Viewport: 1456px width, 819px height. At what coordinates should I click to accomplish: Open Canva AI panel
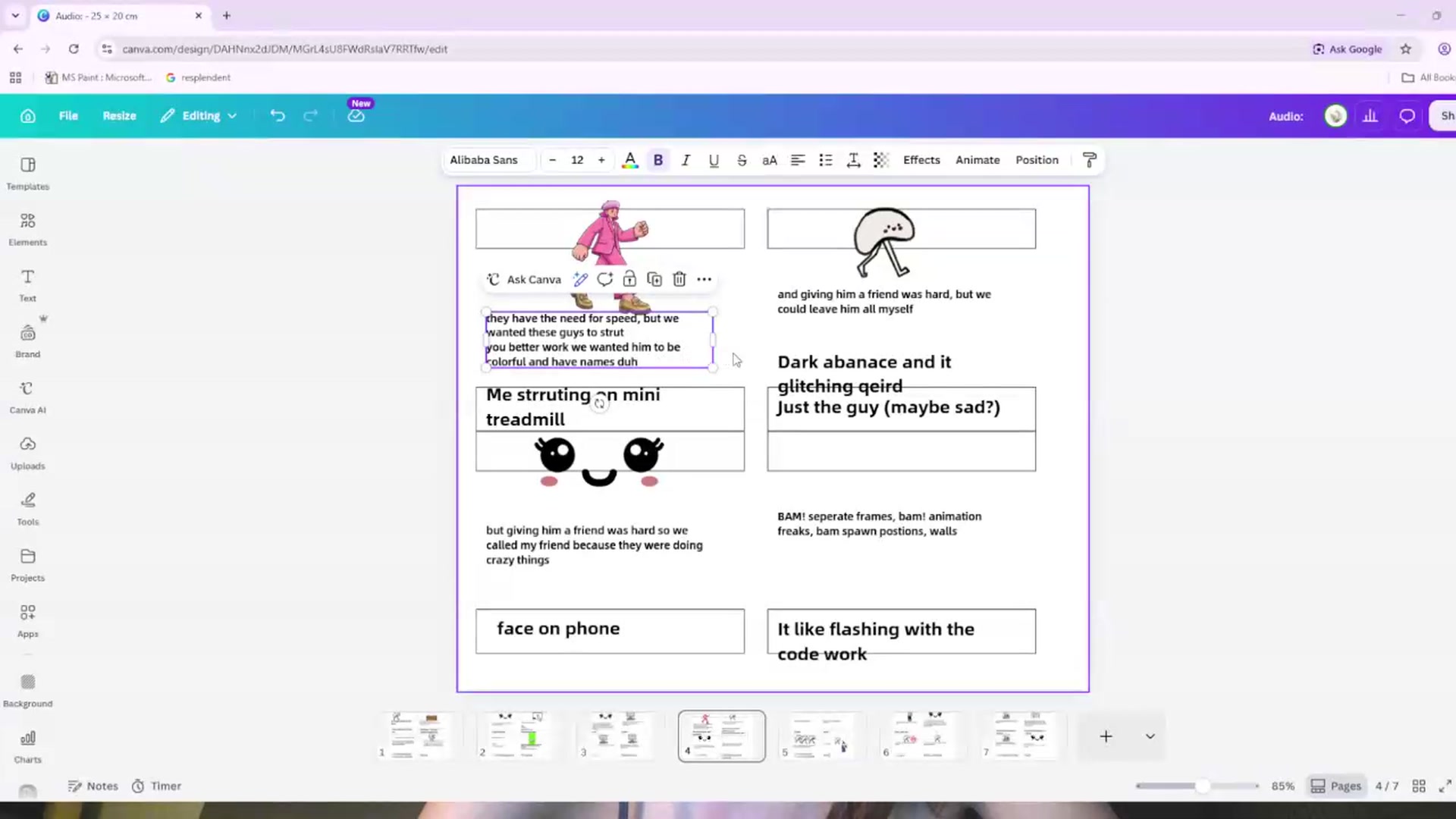[28, 397]
